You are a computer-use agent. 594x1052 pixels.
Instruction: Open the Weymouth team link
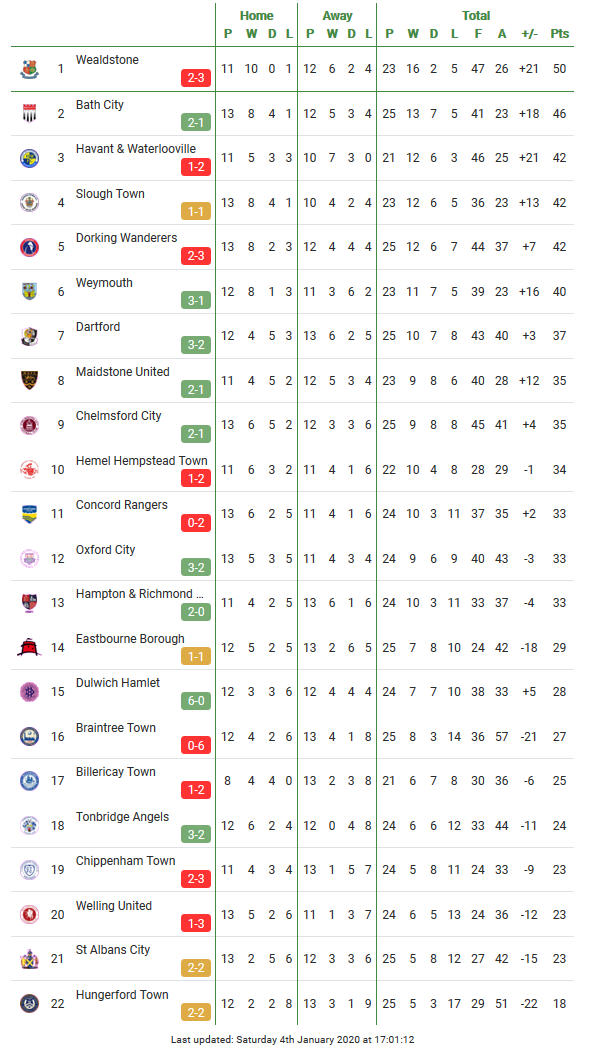coord(104,282)
